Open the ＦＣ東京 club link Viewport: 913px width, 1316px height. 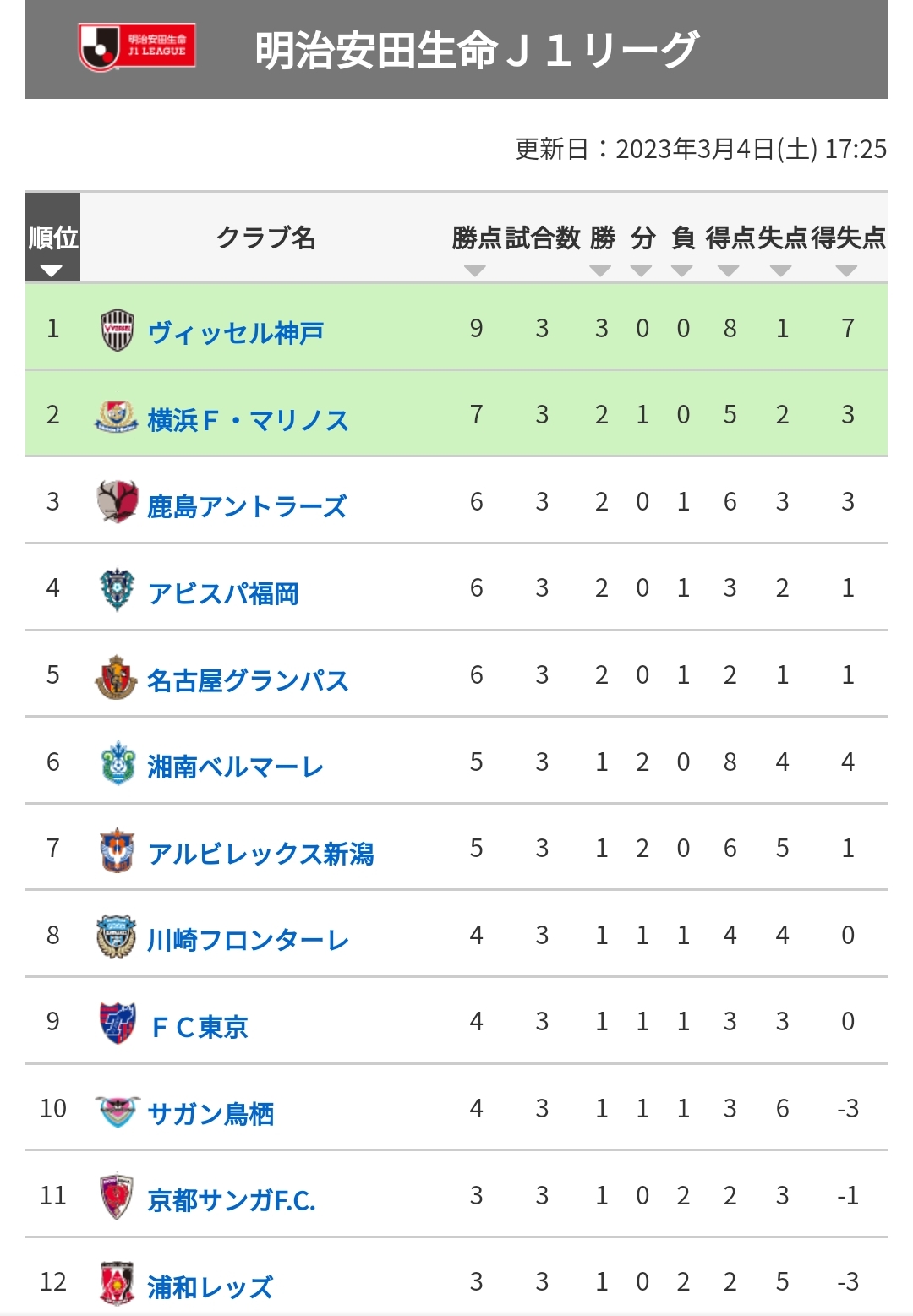(x=200, y=1027)
